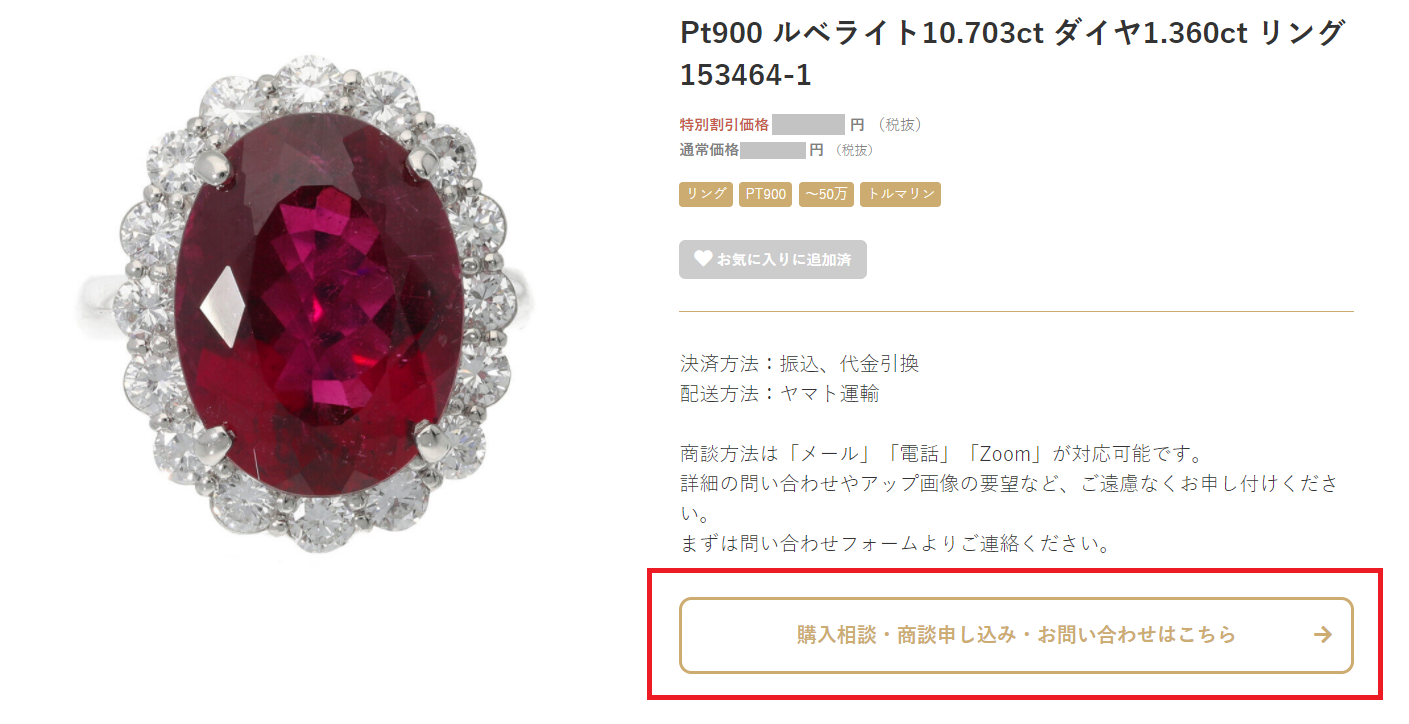Screen dimensions: 1409x724
Task: Open the 購入相談・商談申し込み inquiry button
Action: (x=1016, y=635)
